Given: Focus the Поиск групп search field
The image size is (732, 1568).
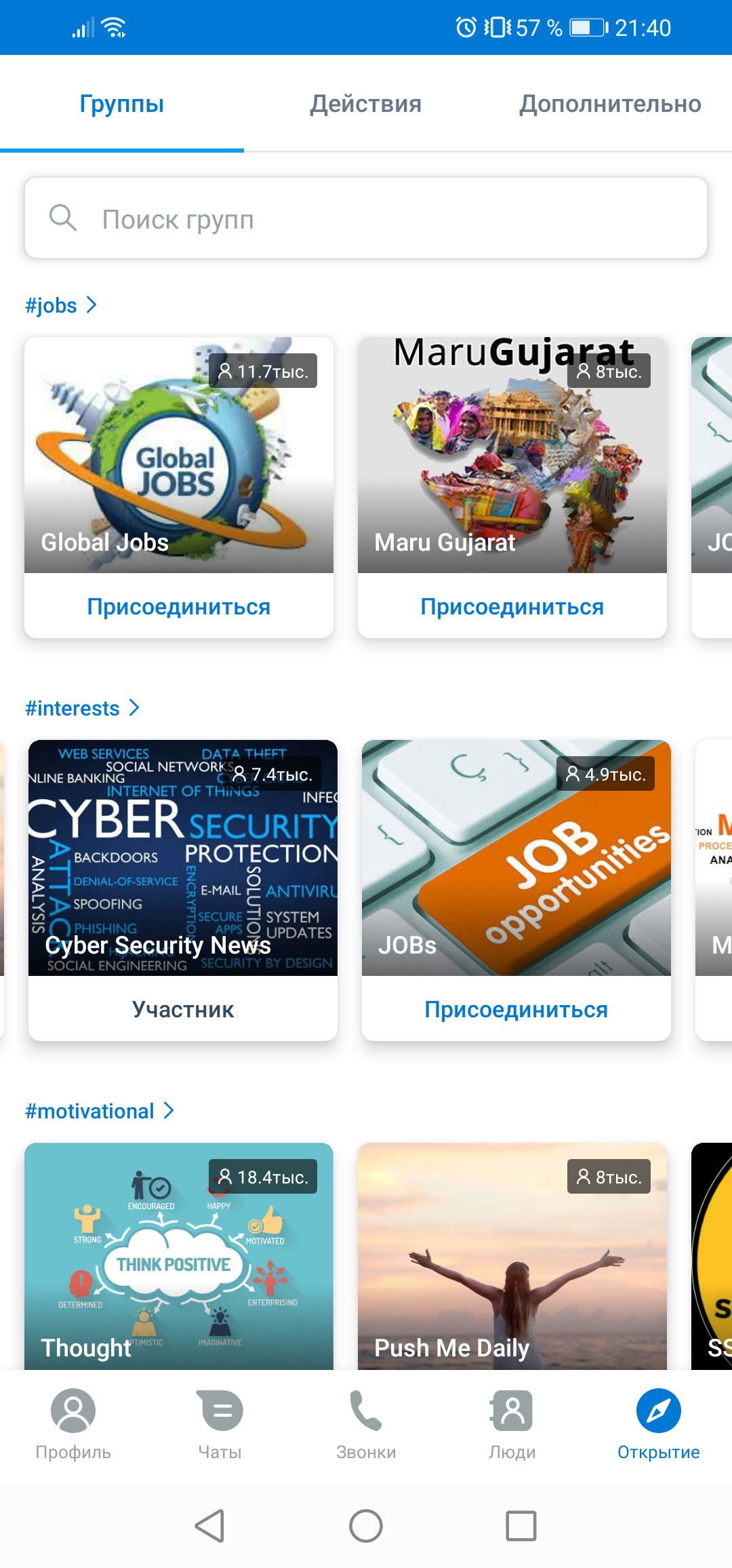Looking at the screenshot, I should tap(366, 218).
